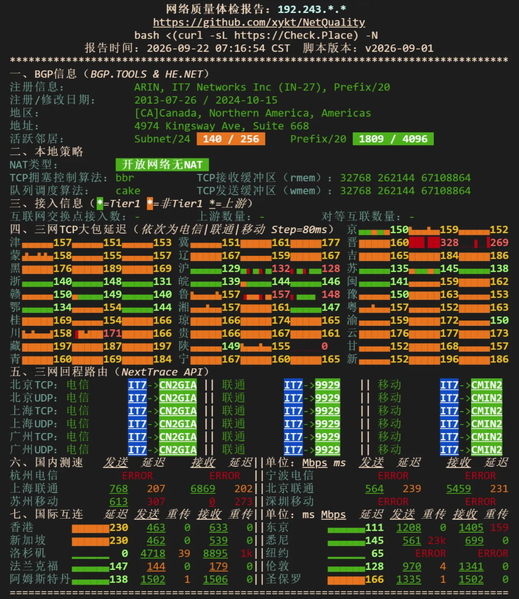Click red 23k retransmit in 悉尼 row
Image resolution: width=519 pixels, height=599 pixels.
(437, 541)
